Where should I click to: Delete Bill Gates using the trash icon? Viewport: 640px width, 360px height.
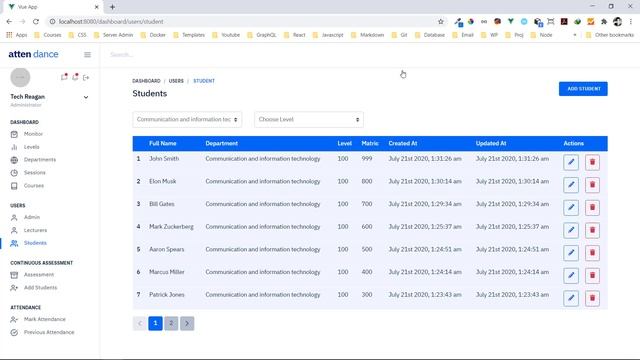[x=592, y=207]
